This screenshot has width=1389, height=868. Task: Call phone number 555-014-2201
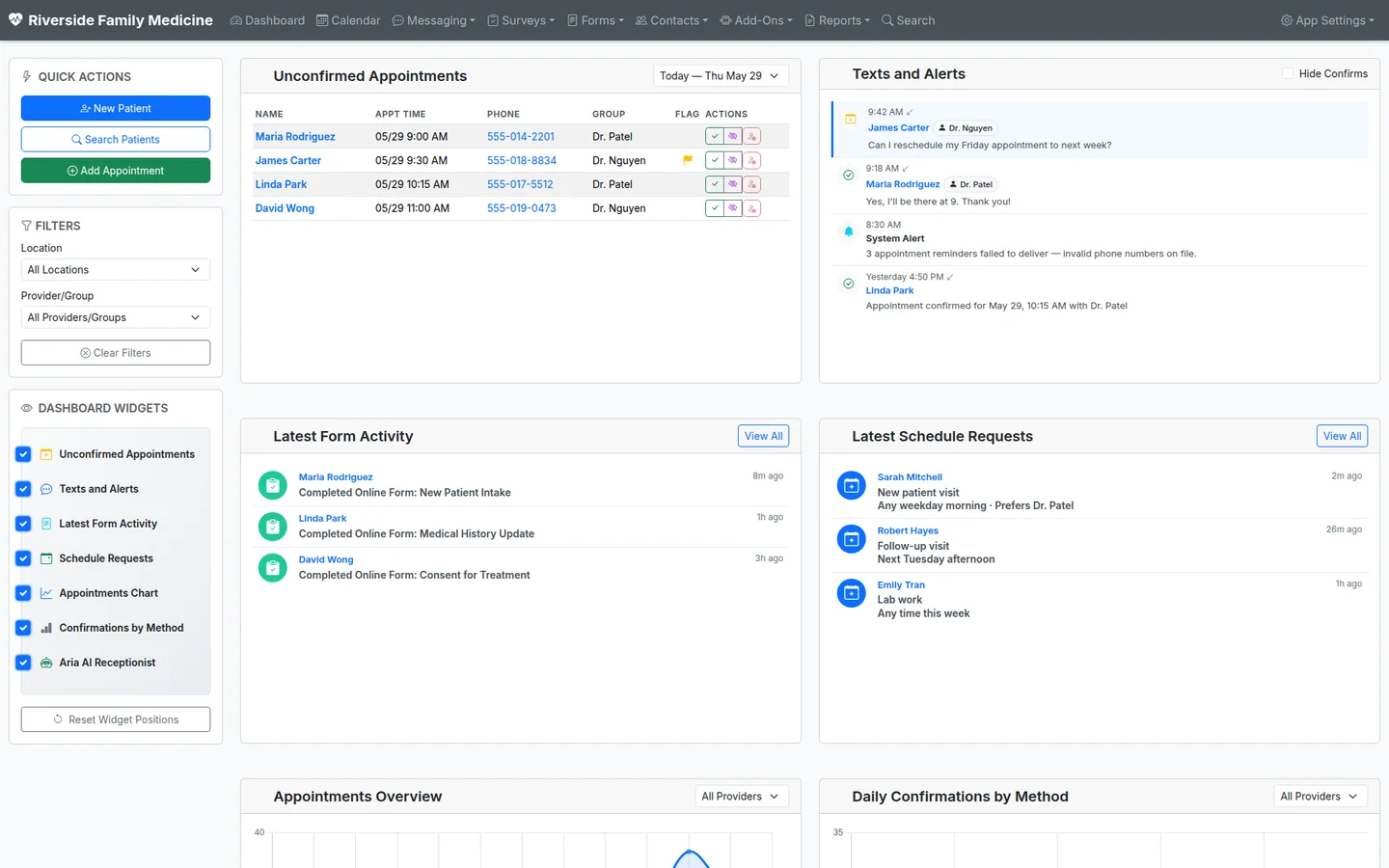coord(521,137)
